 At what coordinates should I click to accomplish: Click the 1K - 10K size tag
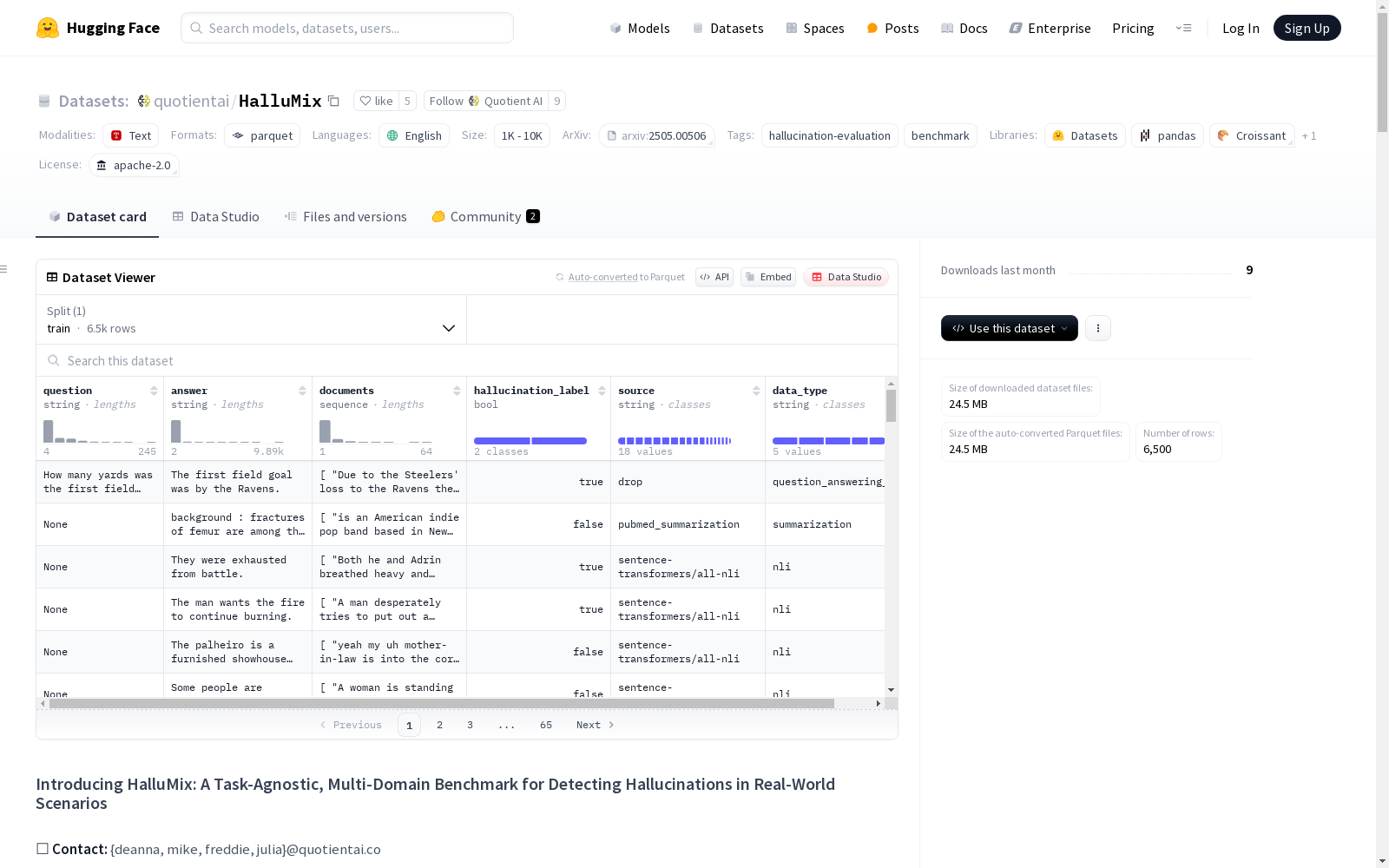tap(522, 135)
